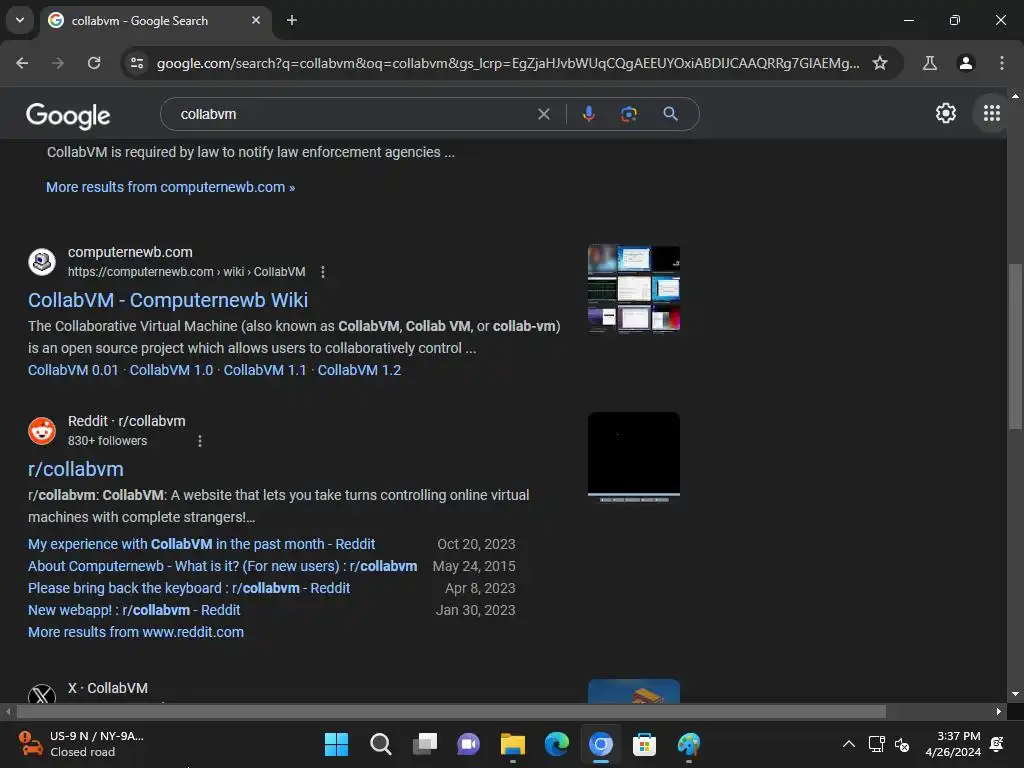The height and width of the screenshot is (768, 1024).
Task: Open More results from www.reddit.com
Action: (x=136, y=632)
